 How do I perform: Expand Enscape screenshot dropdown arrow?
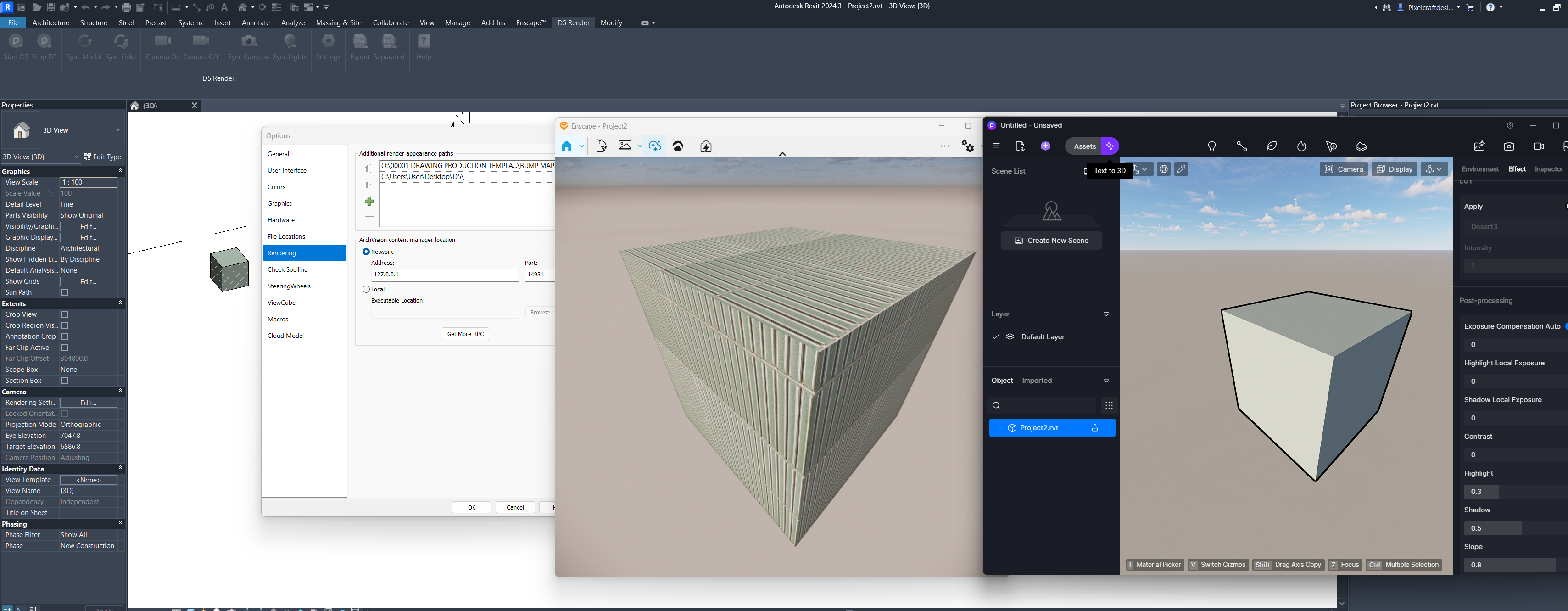click(x=640, y=146)
